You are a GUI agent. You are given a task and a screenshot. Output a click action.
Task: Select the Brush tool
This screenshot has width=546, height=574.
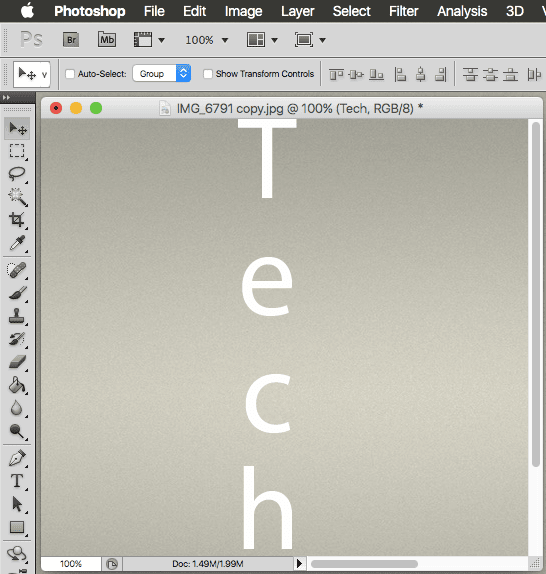(x=17, y=293)
